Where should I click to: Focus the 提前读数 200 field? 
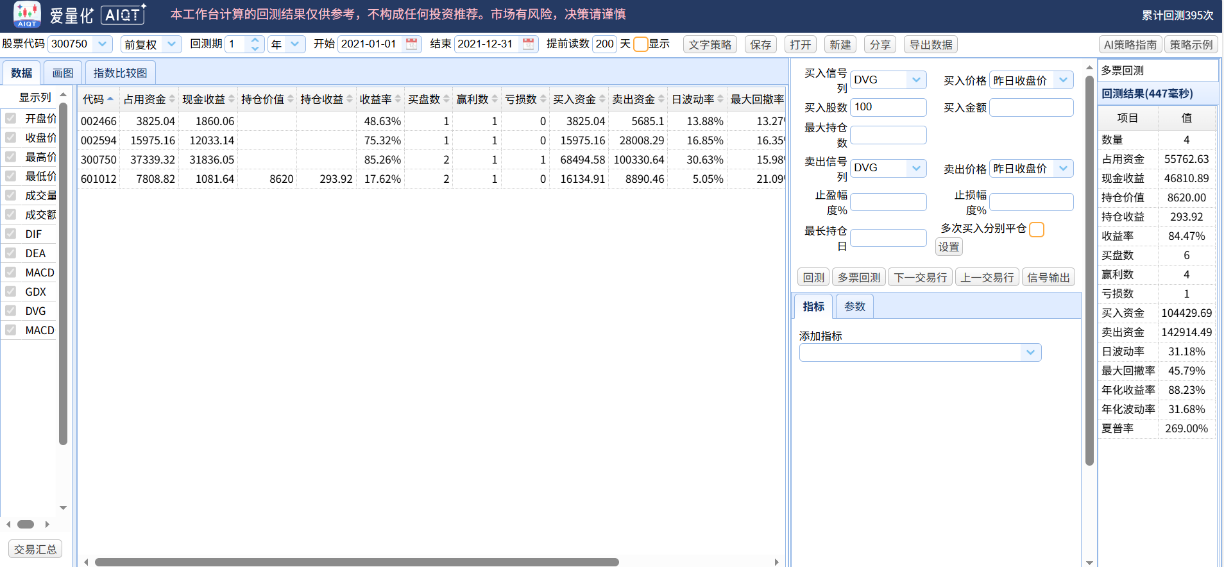click(x=604, y=44)
